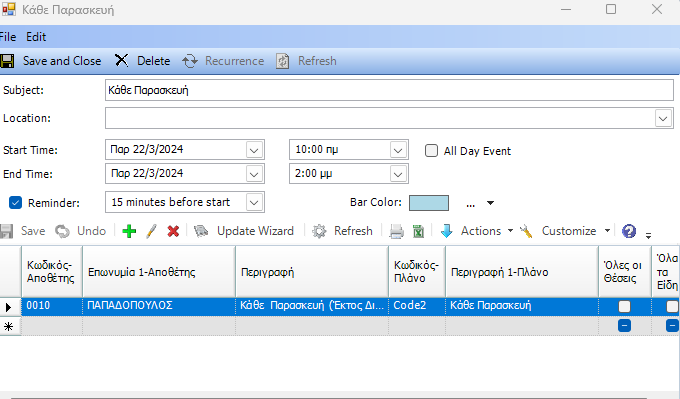Expand the Actions menu arrow
Screen dimensions: 680x399
(x=510, y=231)
